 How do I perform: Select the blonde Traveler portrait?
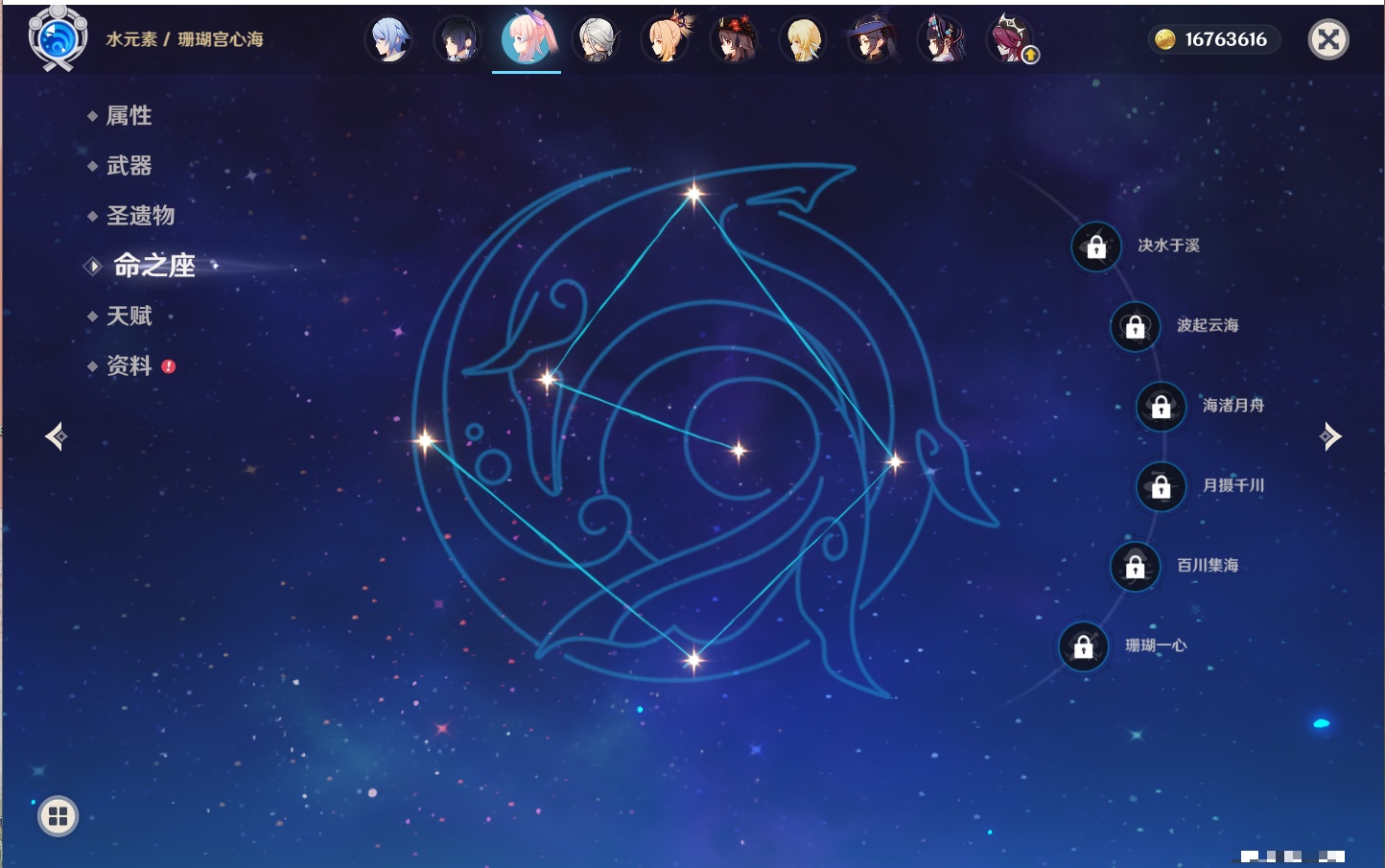803,39
